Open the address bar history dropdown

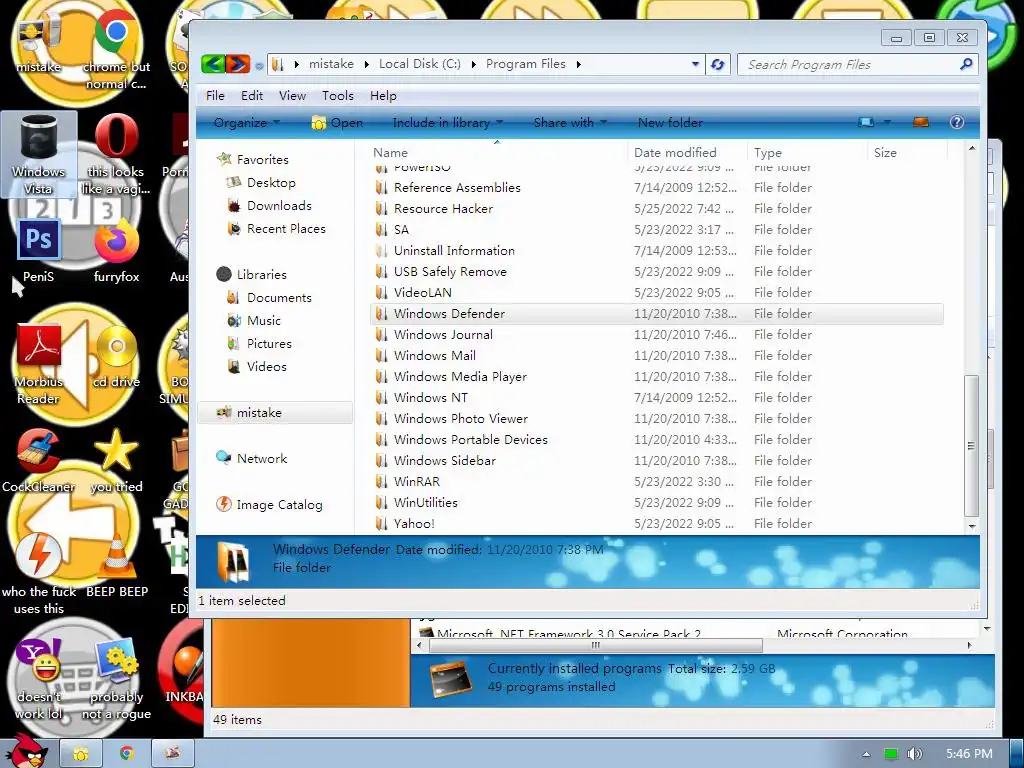(695, 64)
